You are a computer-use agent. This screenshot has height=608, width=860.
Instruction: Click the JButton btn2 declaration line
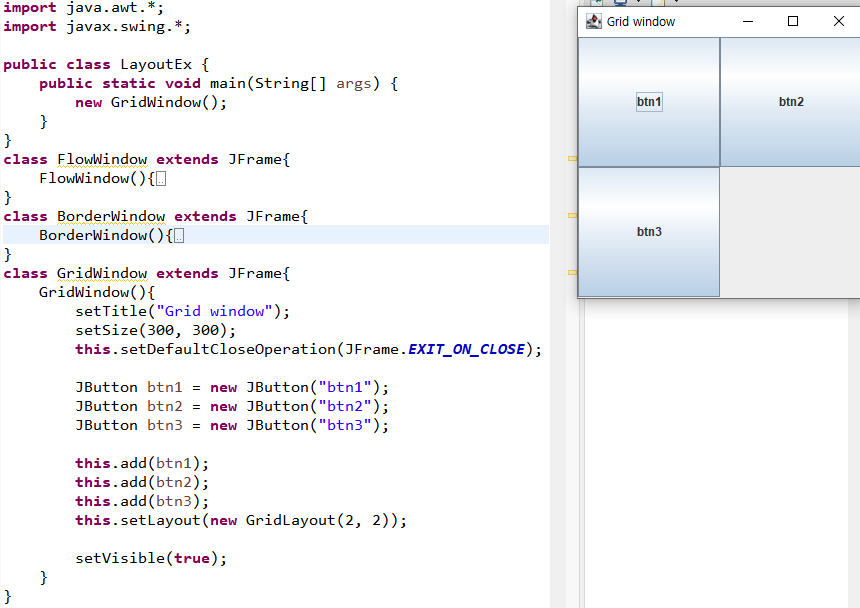pos(232,406)
